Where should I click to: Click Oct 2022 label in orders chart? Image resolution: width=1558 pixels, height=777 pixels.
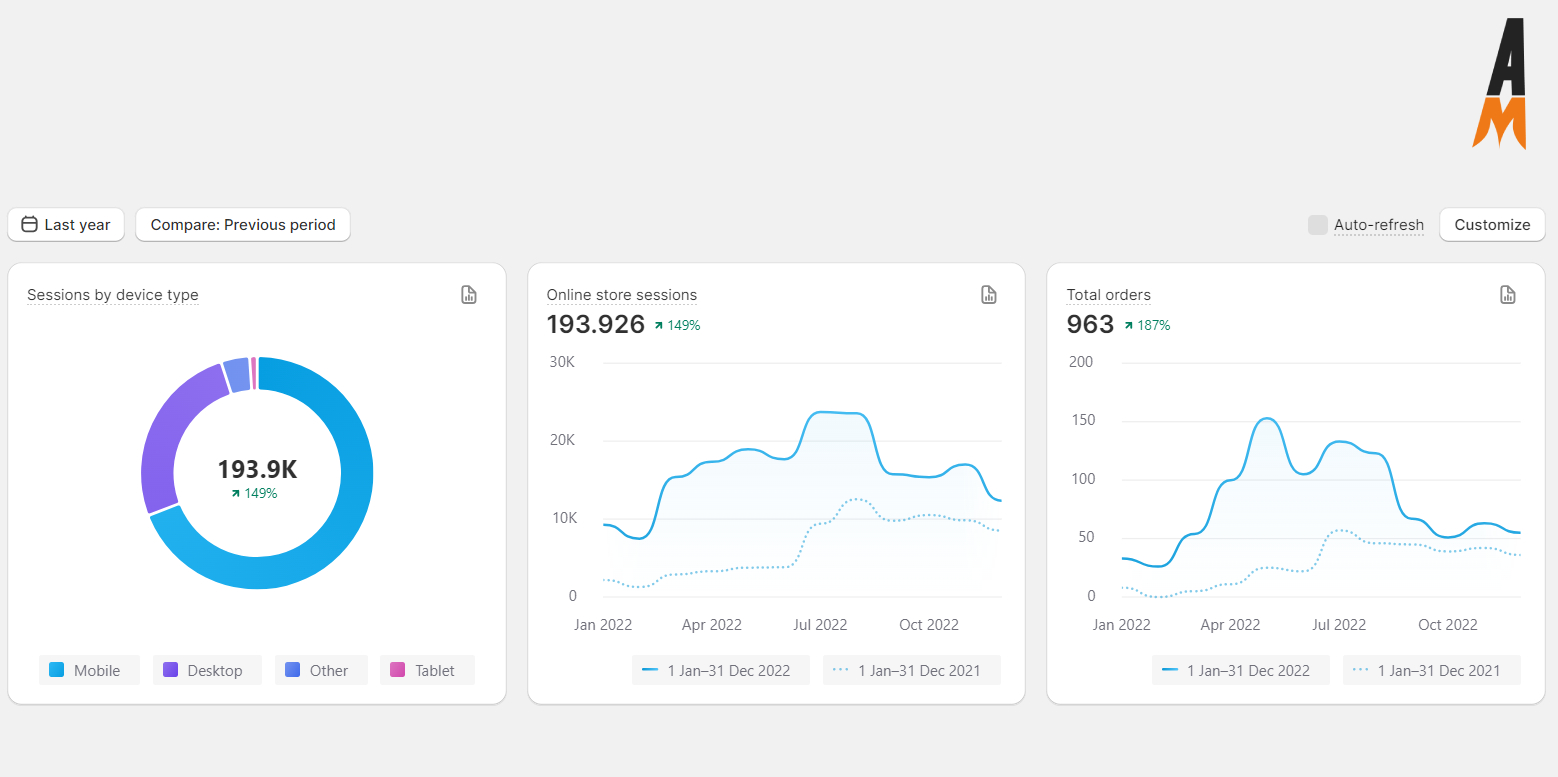(1448, 625)
